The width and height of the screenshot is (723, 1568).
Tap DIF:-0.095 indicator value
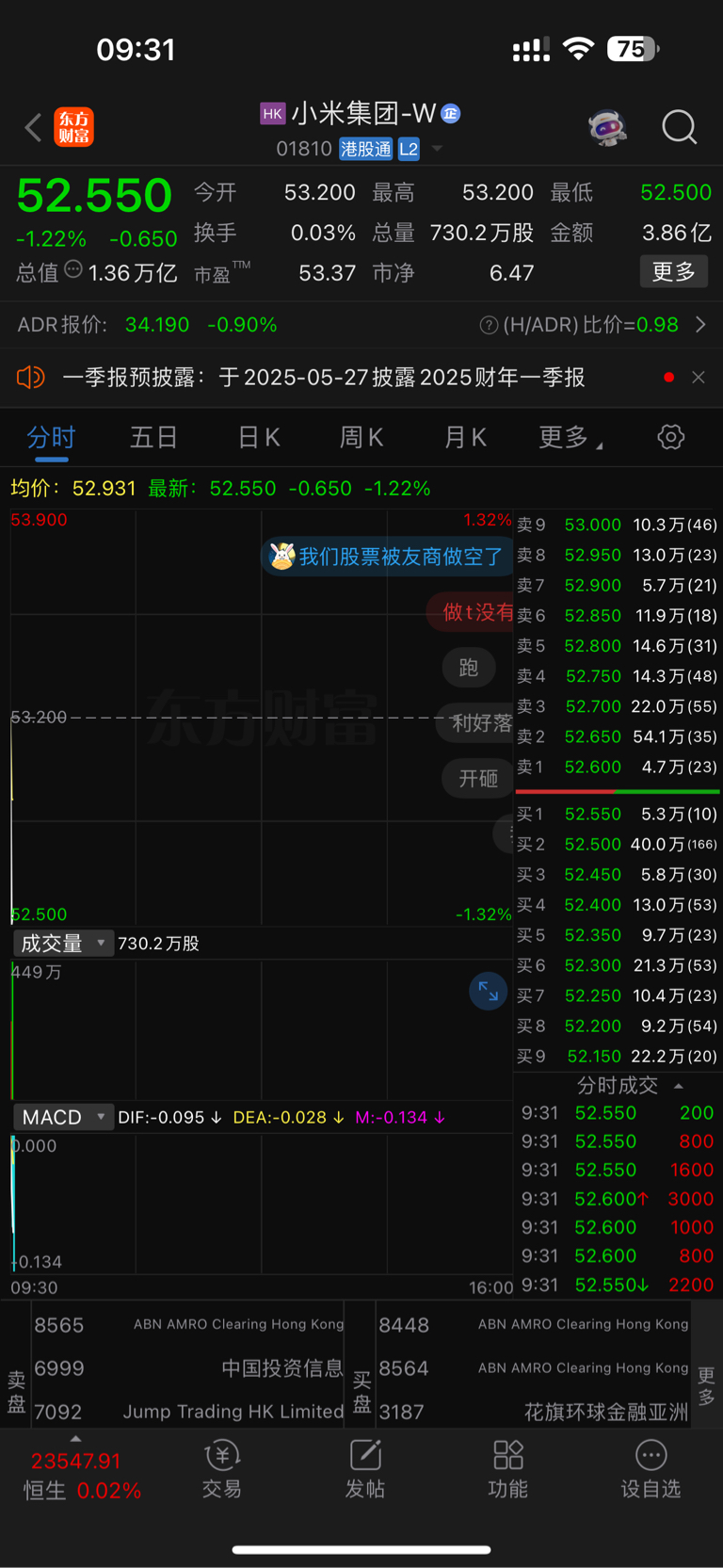(x=169, y=1117)
